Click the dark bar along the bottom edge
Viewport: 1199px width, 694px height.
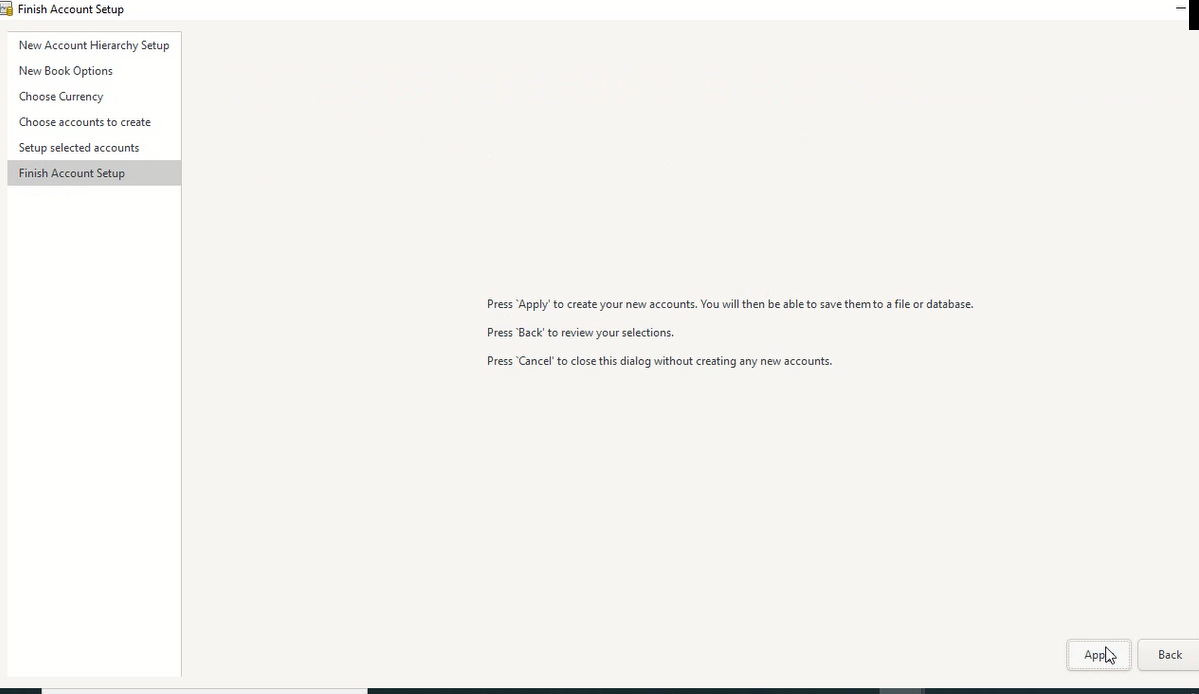tap(620, 690)
